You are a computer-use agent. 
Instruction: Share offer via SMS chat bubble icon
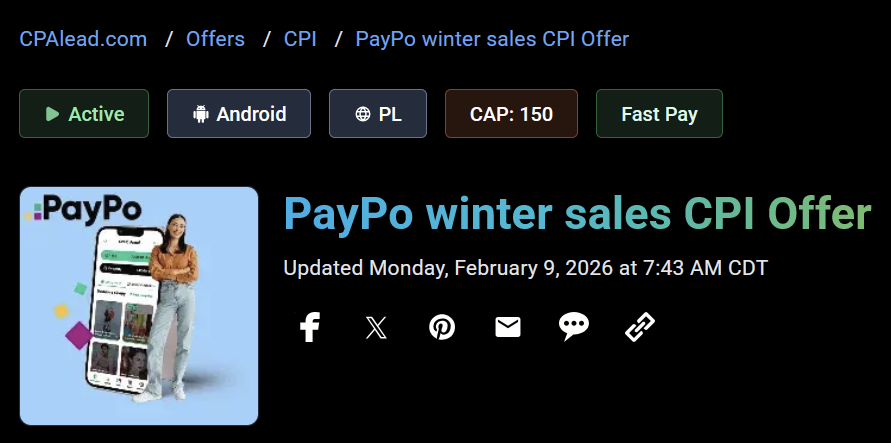tap(574, 327)
